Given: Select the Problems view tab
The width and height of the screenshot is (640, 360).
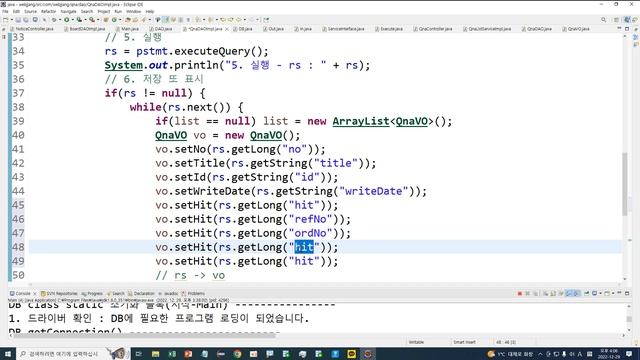Looking at the screenshot, I should 193,293.
